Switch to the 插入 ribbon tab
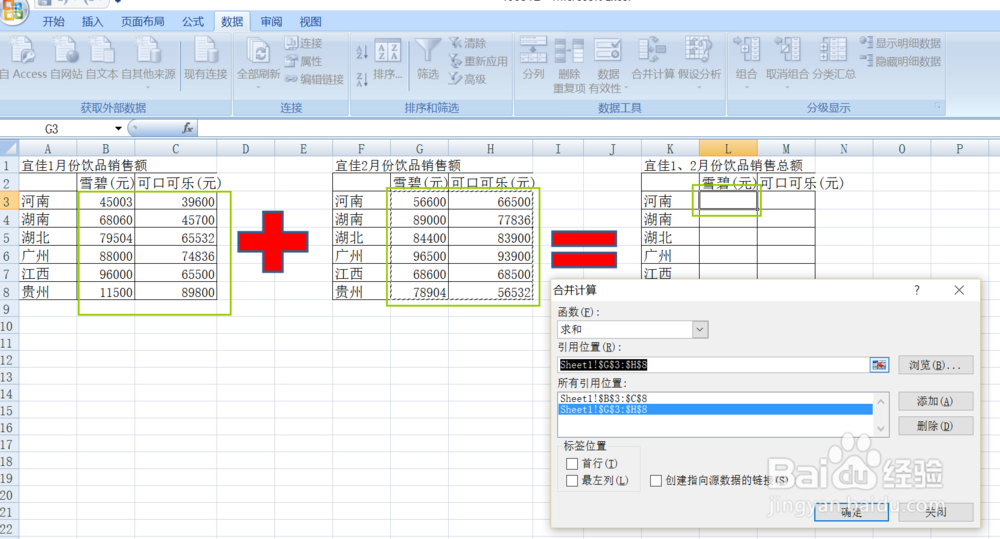1000x539 pixels. coord(92,21)
